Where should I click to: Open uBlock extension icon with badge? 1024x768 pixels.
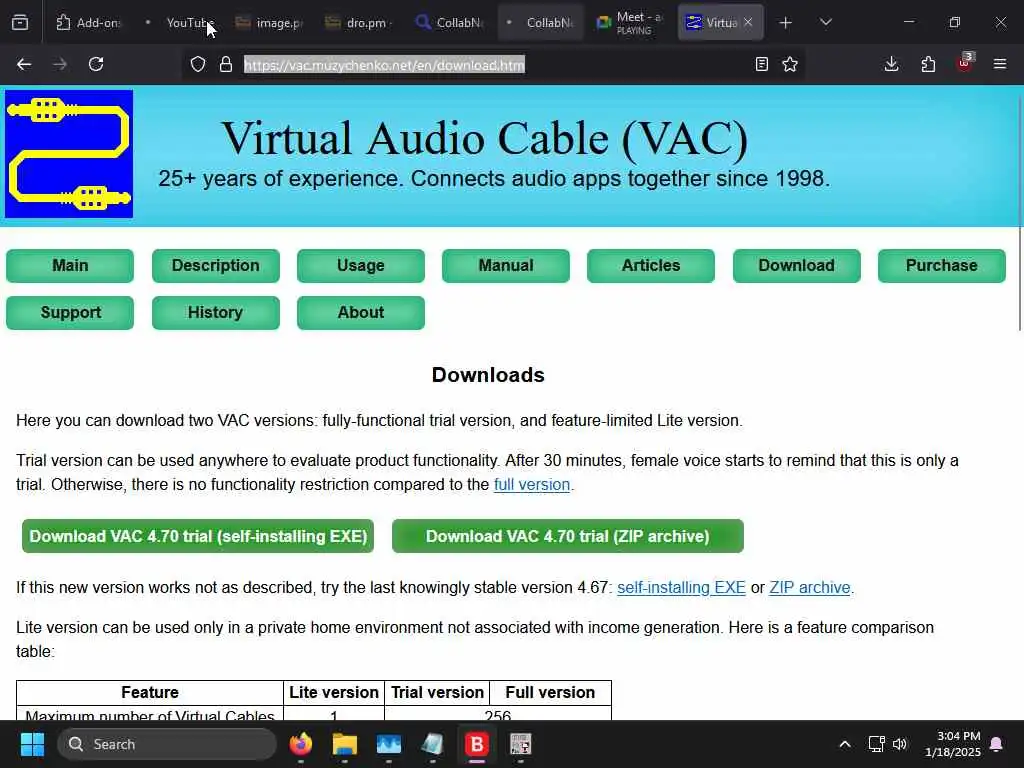tap(965, 63)
